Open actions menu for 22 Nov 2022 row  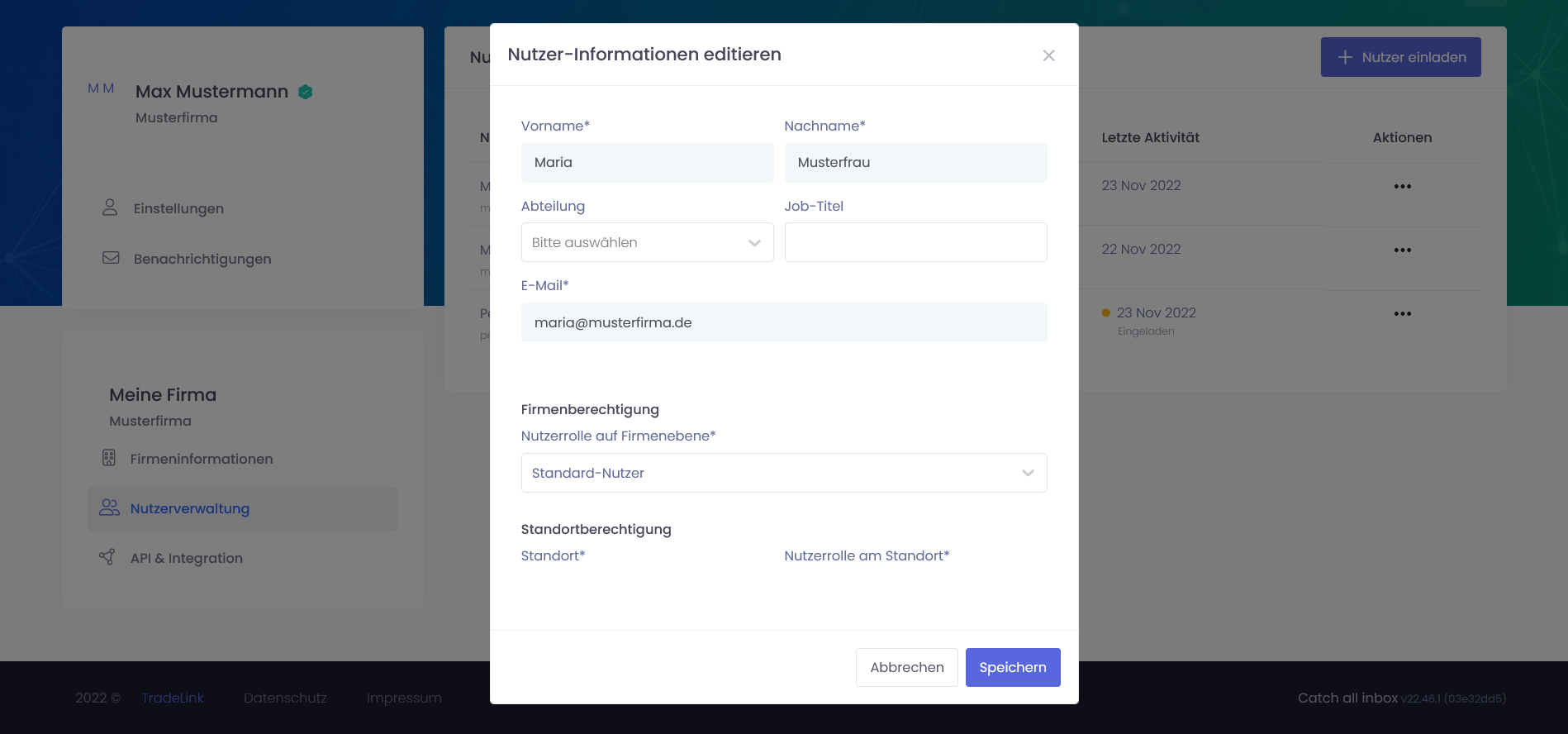click(x=1402, y=250)
